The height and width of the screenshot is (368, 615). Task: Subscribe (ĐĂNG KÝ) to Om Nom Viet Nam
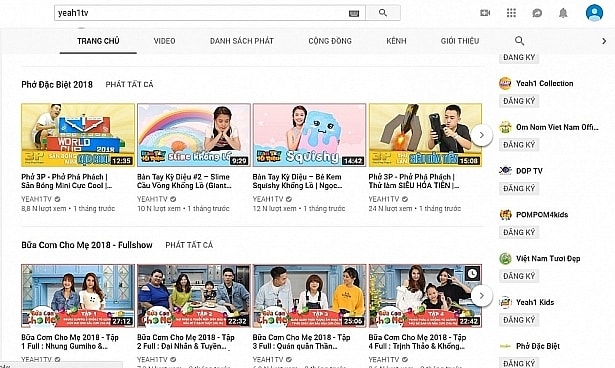[519, 145]
